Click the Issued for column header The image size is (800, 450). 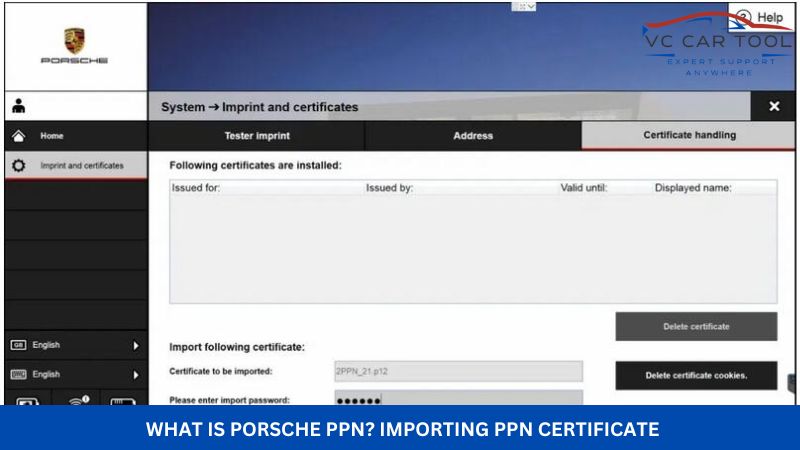196,188
